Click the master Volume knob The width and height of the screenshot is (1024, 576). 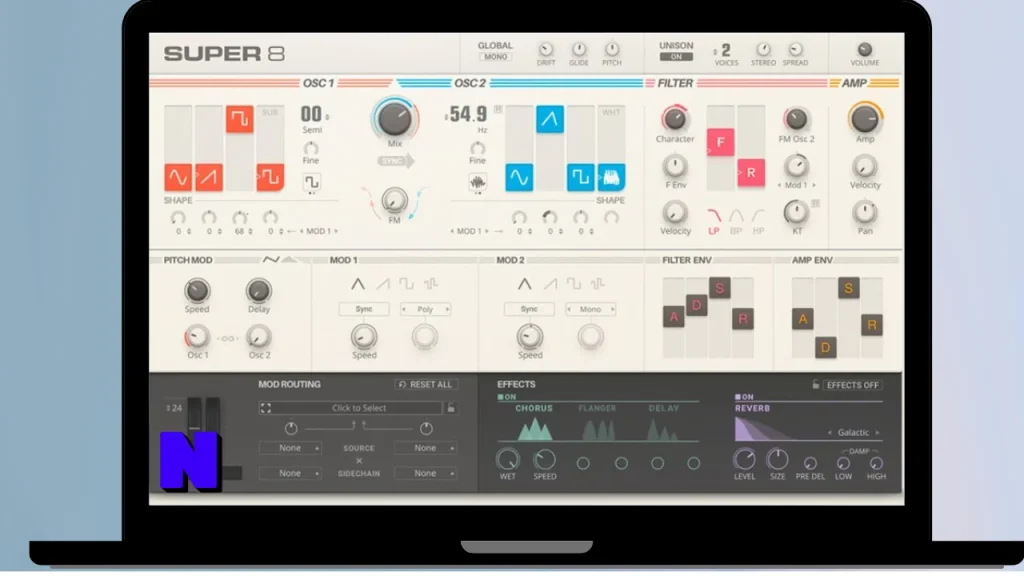865,50
